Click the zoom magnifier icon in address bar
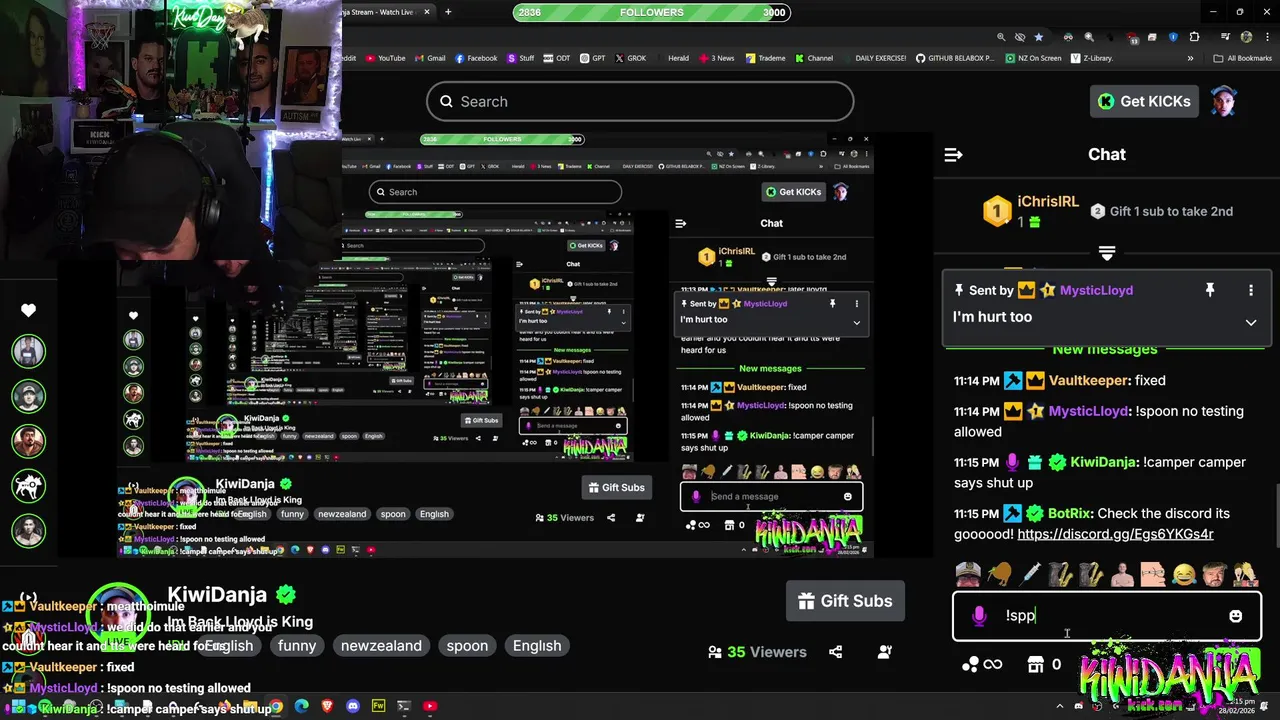This screenshot has height=720, width=1280. 1000,37
